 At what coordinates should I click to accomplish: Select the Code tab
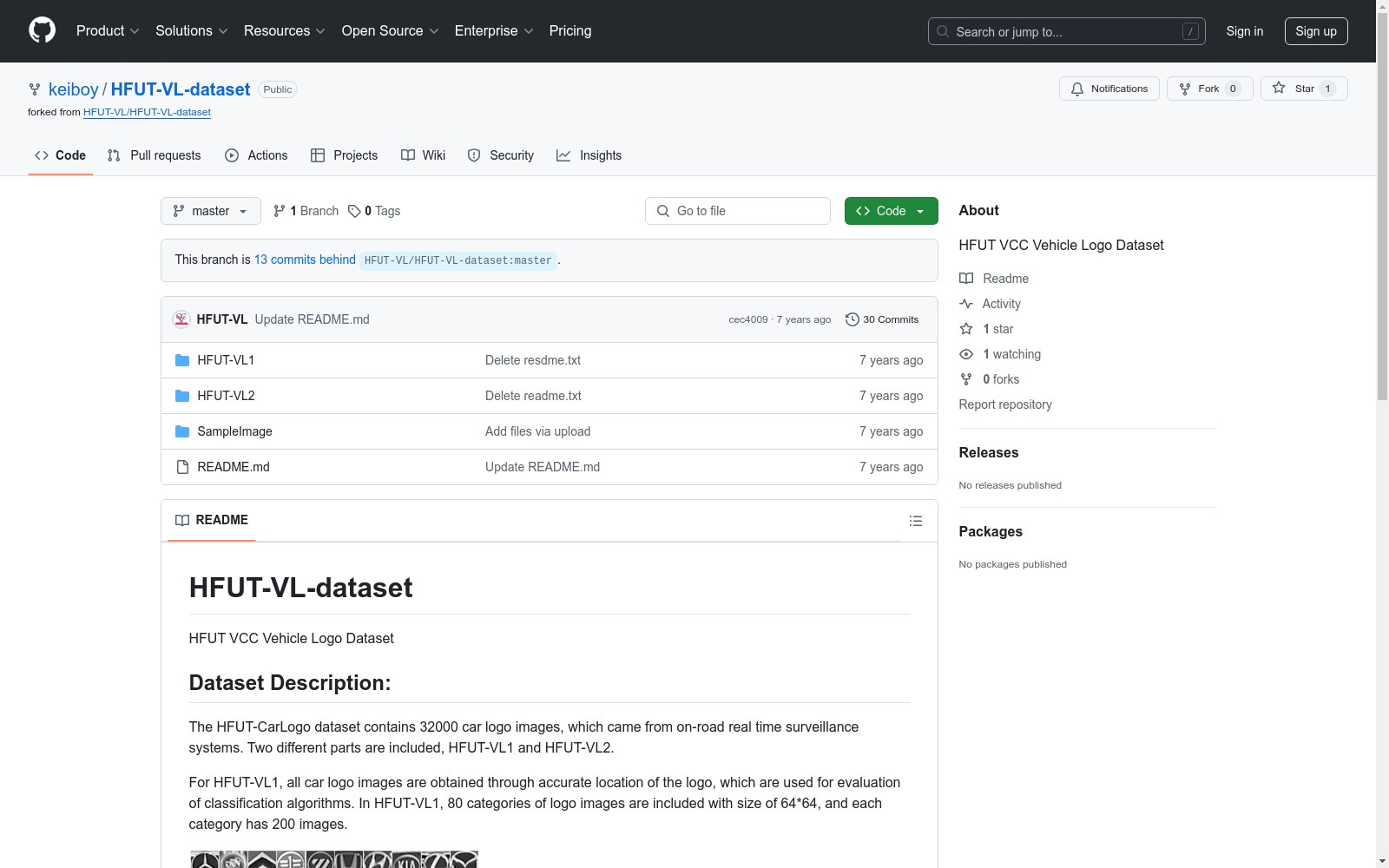(x=61, y=155)
